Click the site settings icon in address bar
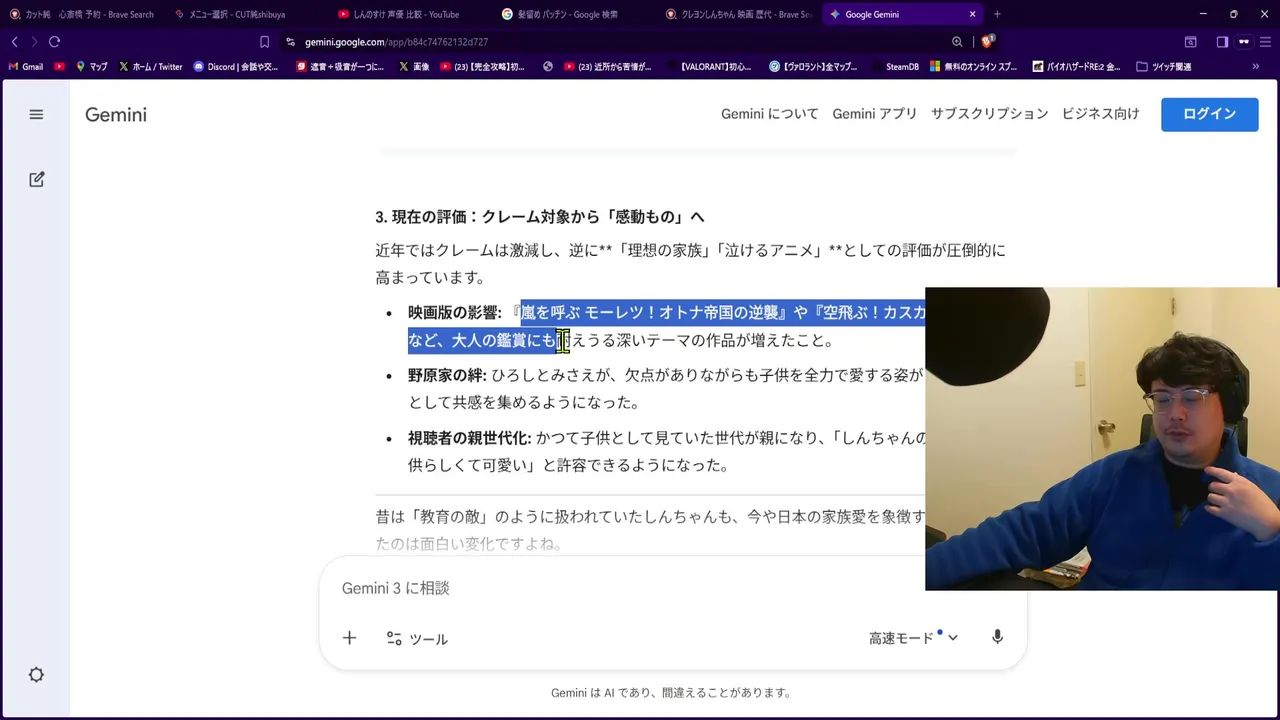 click(290, 42)
